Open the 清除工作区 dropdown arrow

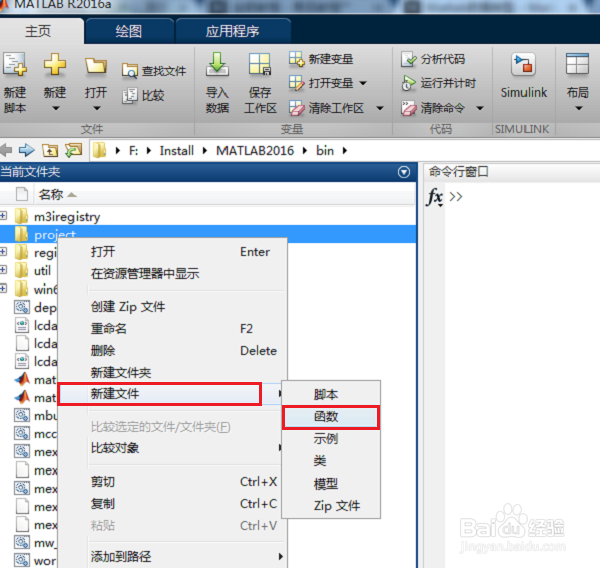(x=379, y=108)
